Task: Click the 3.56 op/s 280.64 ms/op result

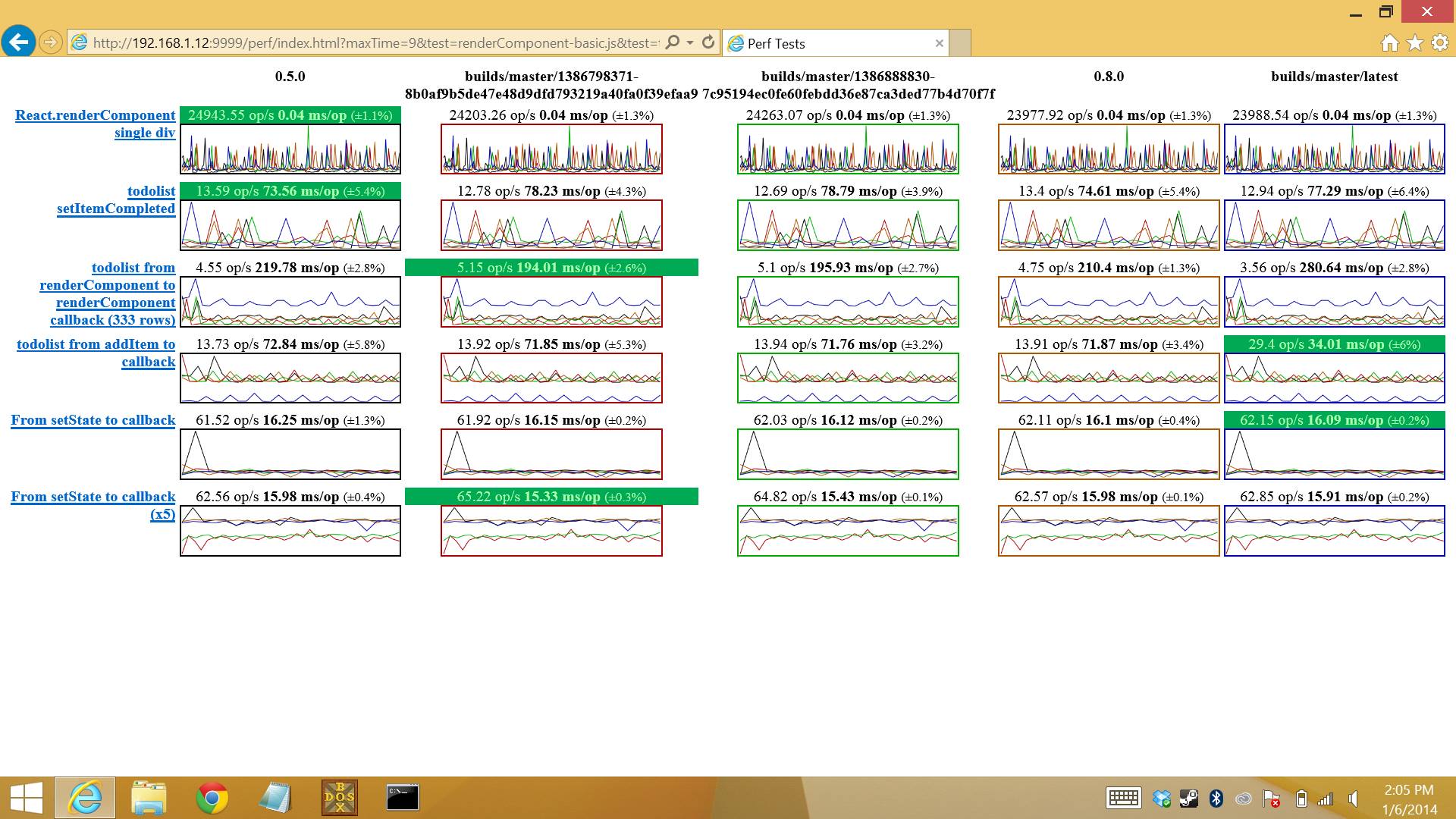Action: pos(1335,268)
